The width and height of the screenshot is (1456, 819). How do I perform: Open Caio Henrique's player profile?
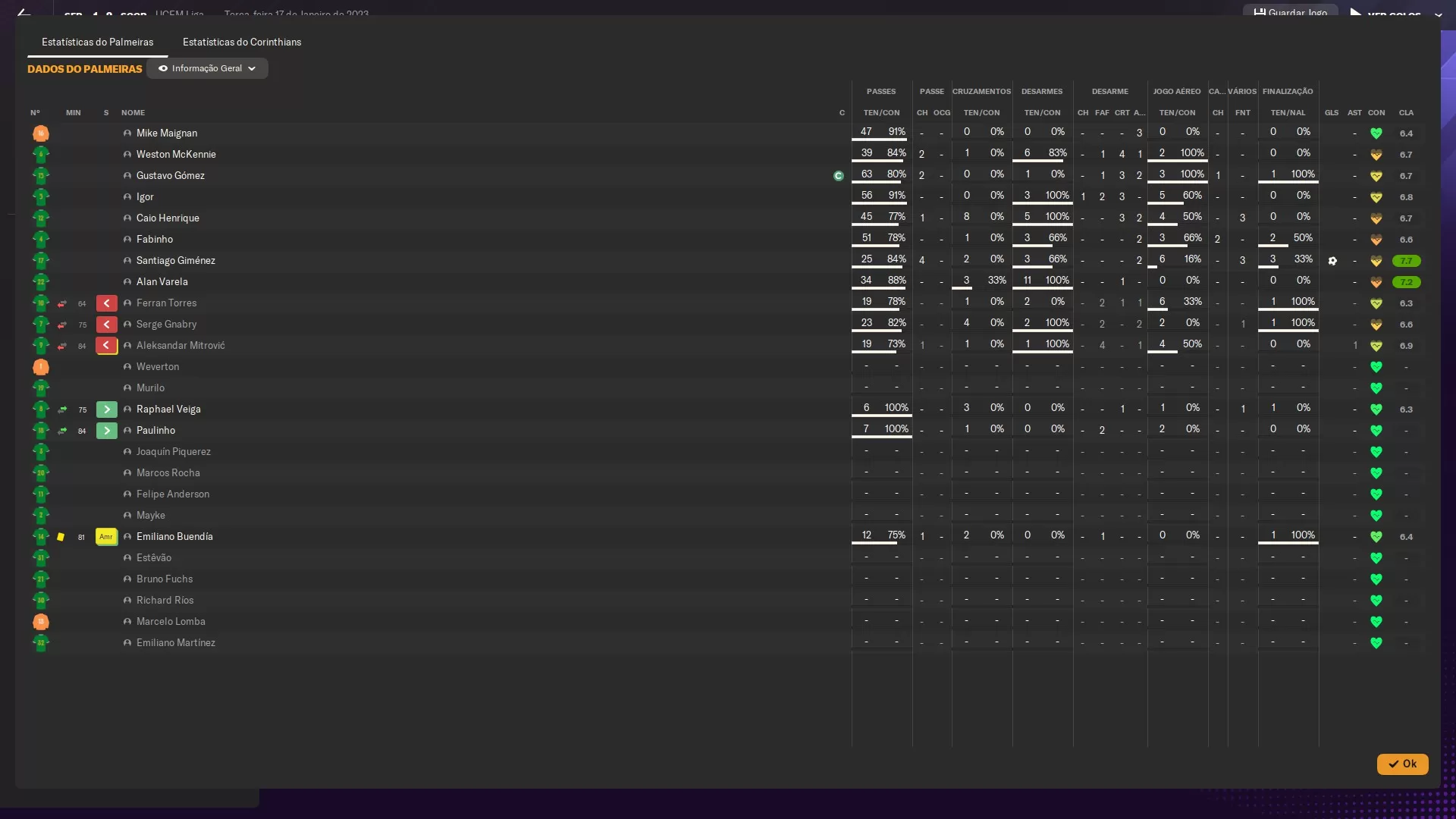[168, 218]
